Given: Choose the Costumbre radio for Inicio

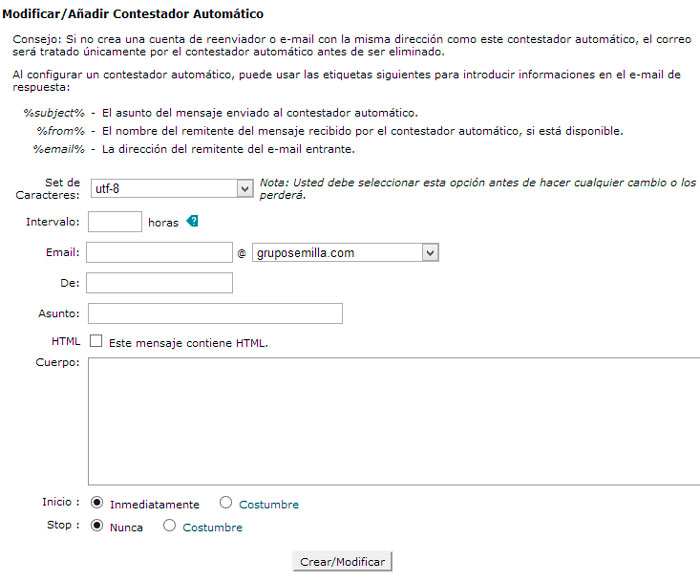Looking at the screenshot, I should coord(225,503).
